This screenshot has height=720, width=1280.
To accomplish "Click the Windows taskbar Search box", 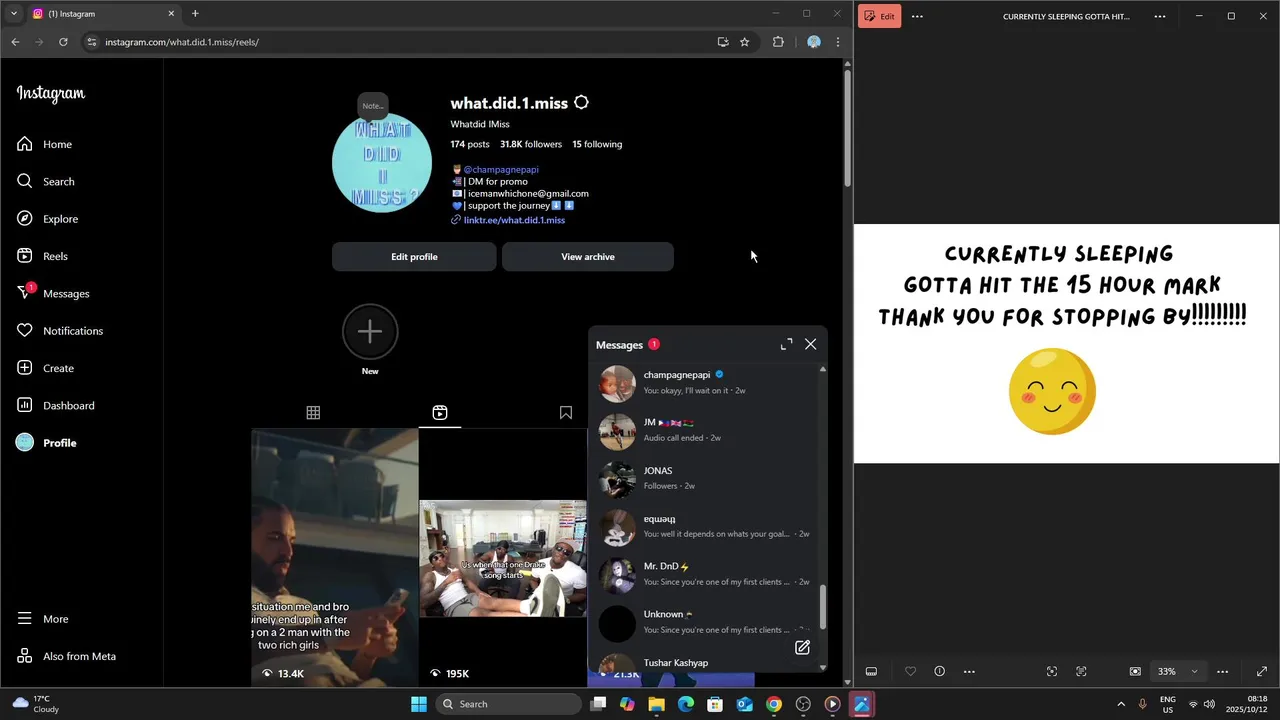I will 507,704.
